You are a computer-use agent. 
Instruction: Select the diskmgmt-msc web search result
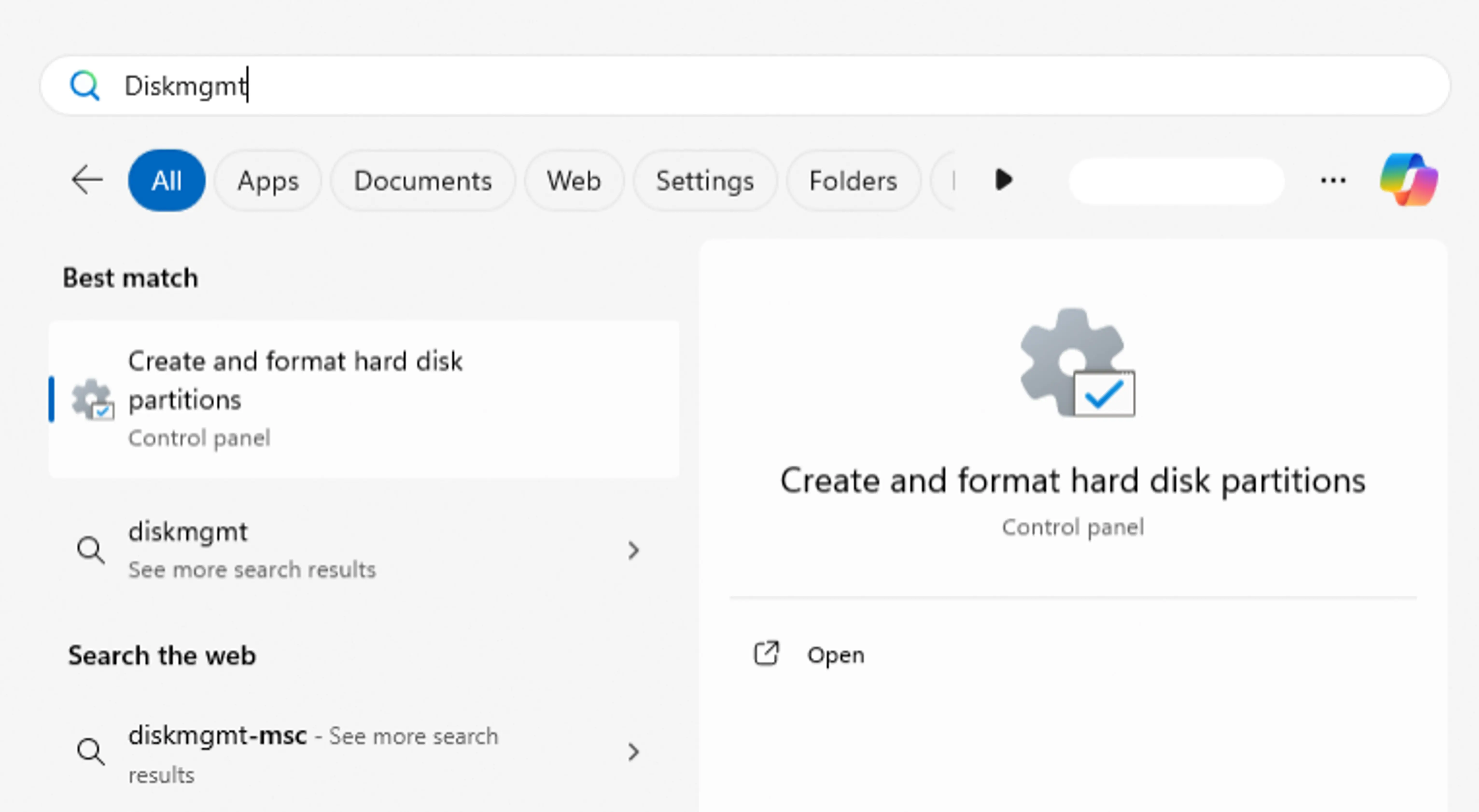(x=364, y=753)
